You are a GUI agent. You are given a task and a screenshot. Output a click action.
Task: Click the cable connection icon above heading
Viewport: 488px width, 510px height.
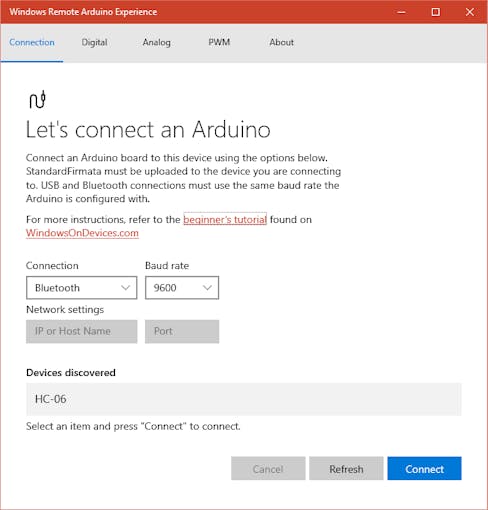click(x=37, y=99)
